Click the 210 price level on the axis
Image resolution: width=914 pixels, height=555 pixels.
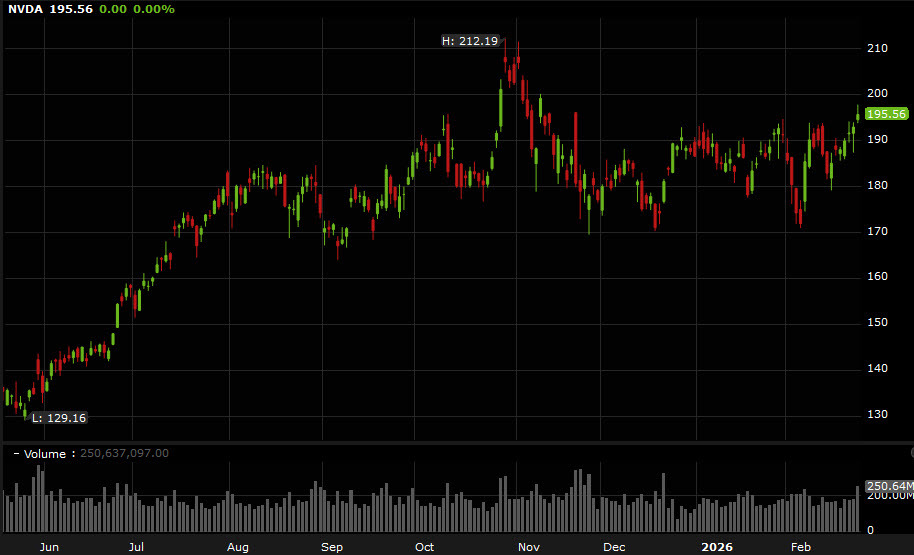[x=877, y=48]
